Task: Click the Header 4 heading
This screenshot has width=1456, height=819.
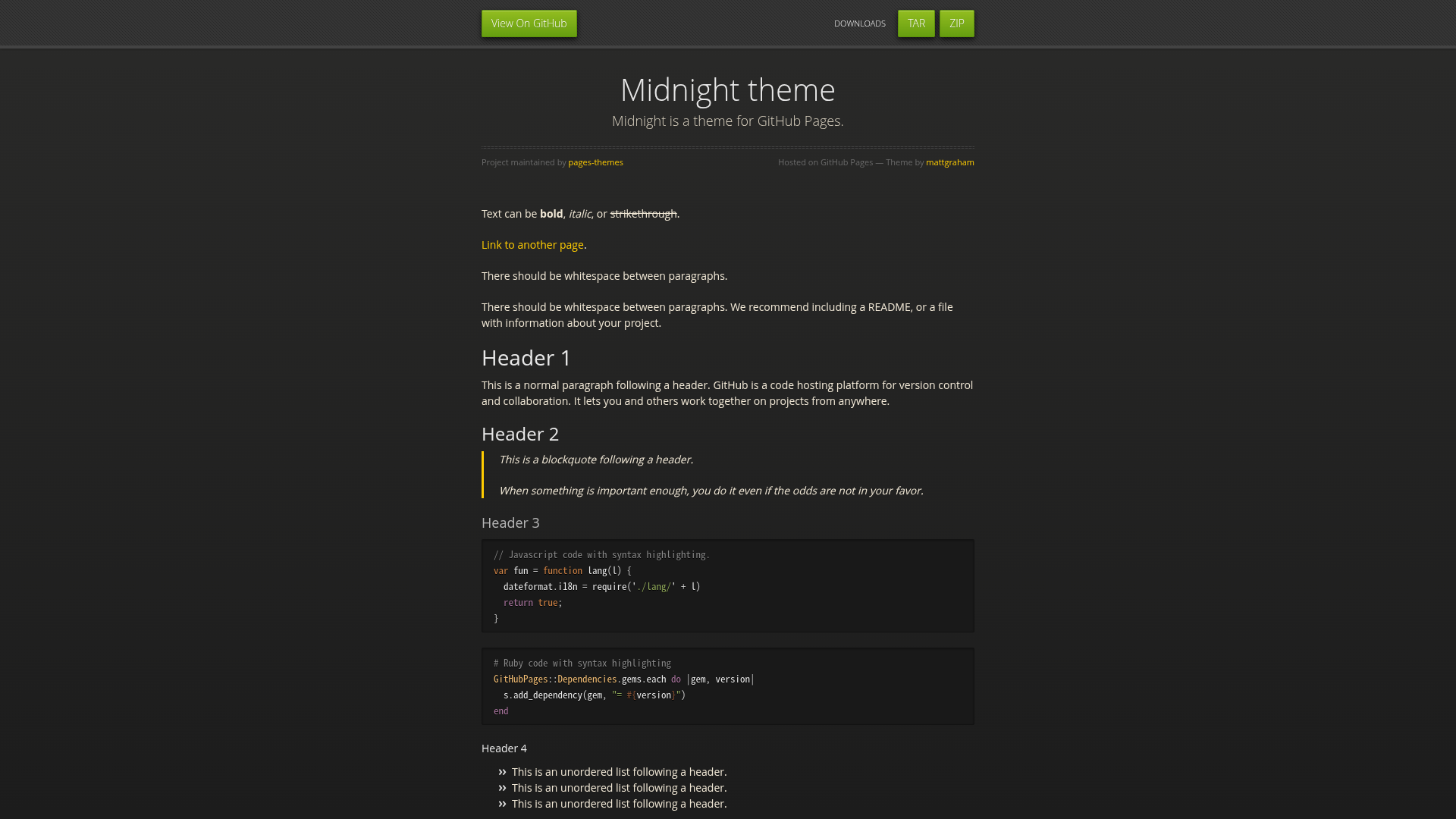Action: (x=504, y=748)
